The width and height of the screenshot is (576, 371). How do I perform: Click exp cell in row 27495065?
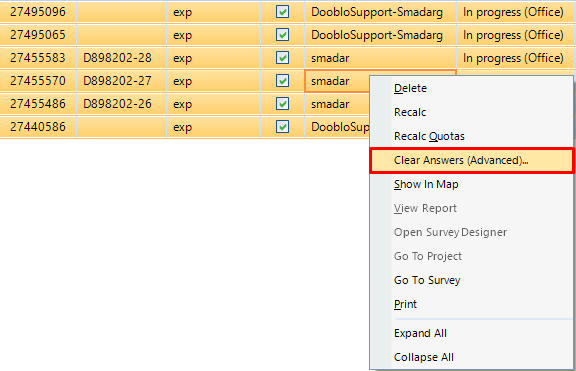(214, 35)
